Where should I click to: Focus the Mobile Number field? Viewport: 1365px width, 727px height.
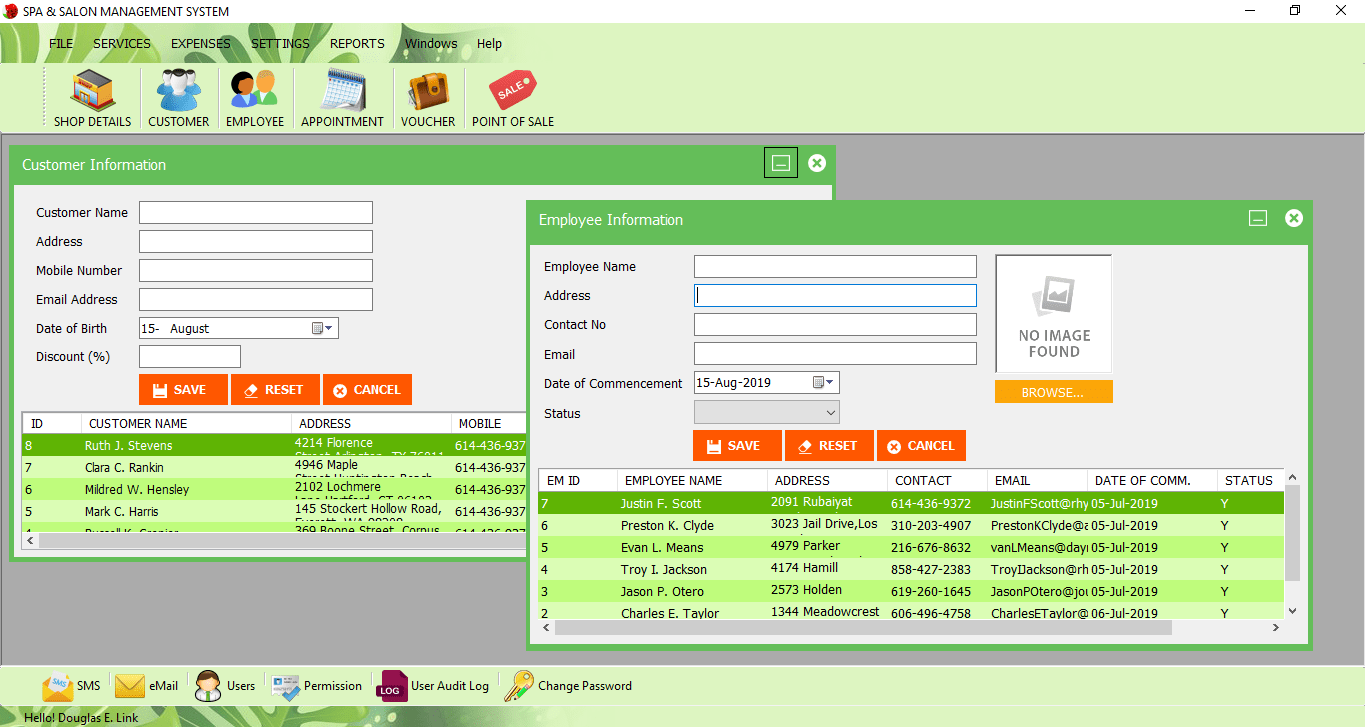coord(256,270)
